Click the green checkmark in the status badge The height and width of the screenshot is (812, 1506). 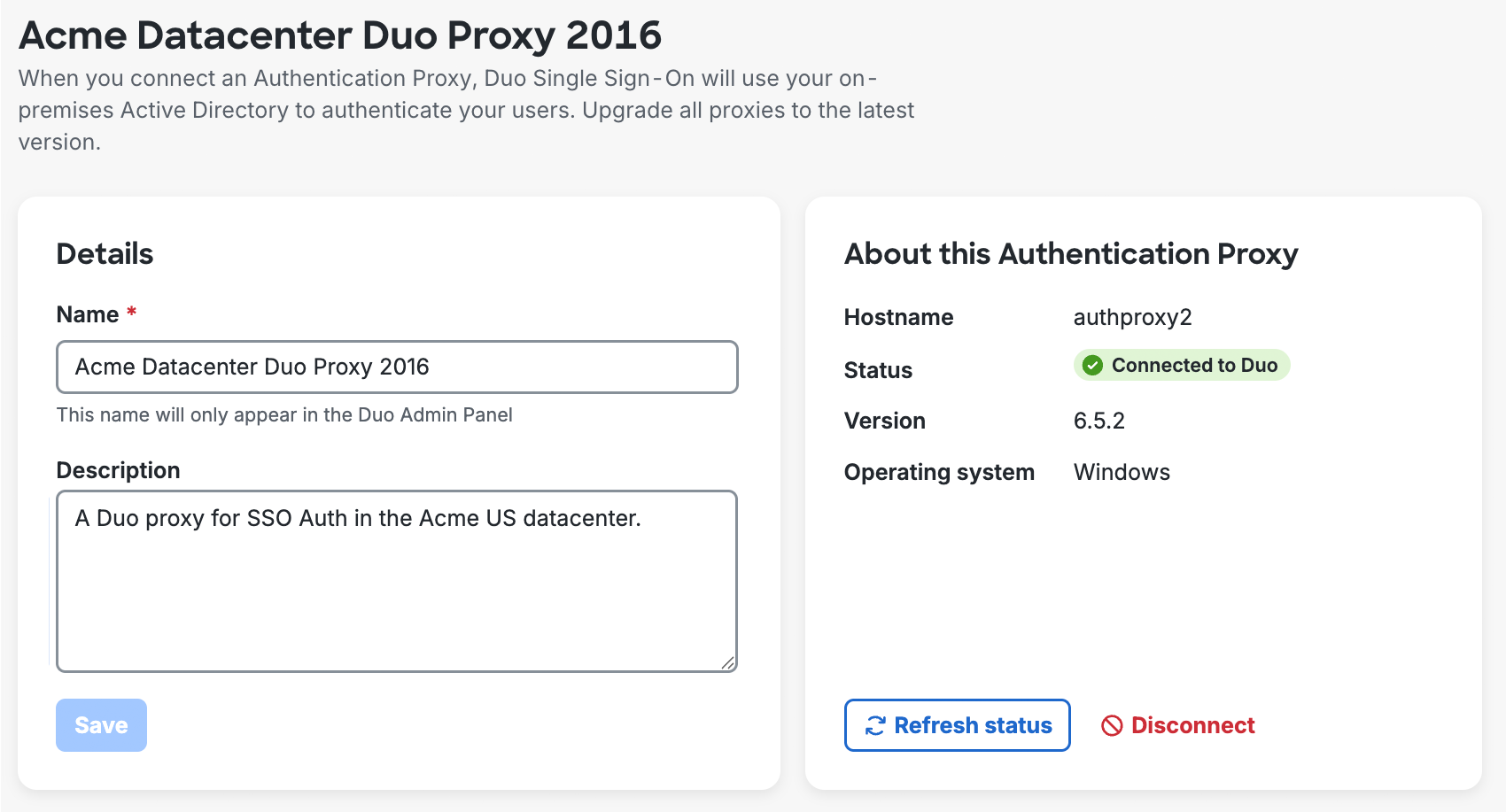[x=1092, y=365]
